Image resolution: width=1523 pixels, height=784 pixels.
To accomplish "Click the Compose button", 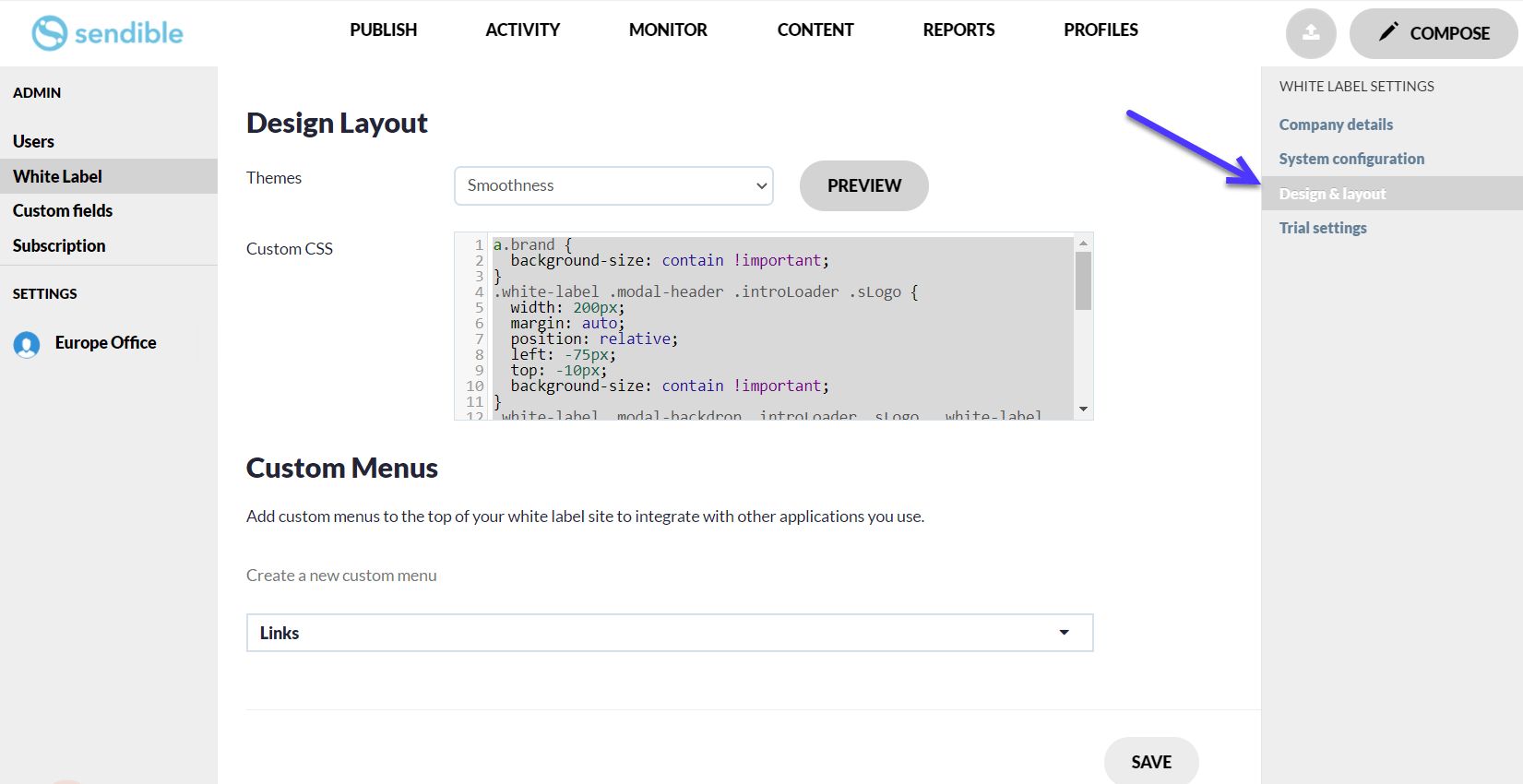I will (1433, 33).
